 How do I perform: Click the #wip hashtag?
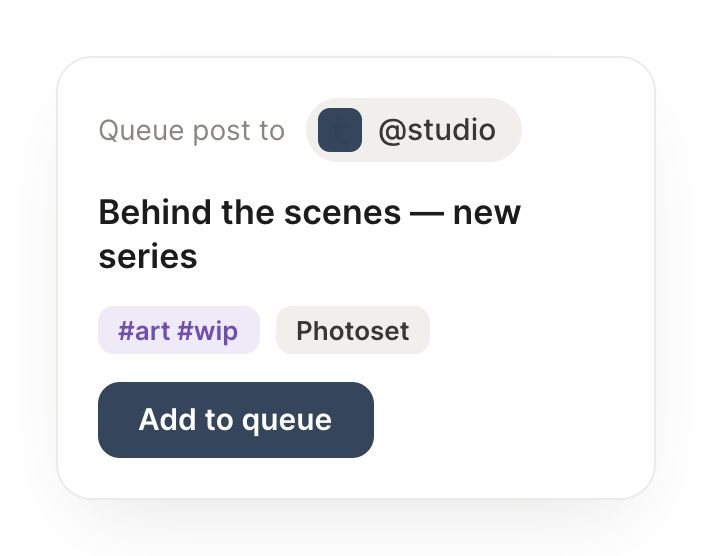pyautogui.click(x=208, y=331)
